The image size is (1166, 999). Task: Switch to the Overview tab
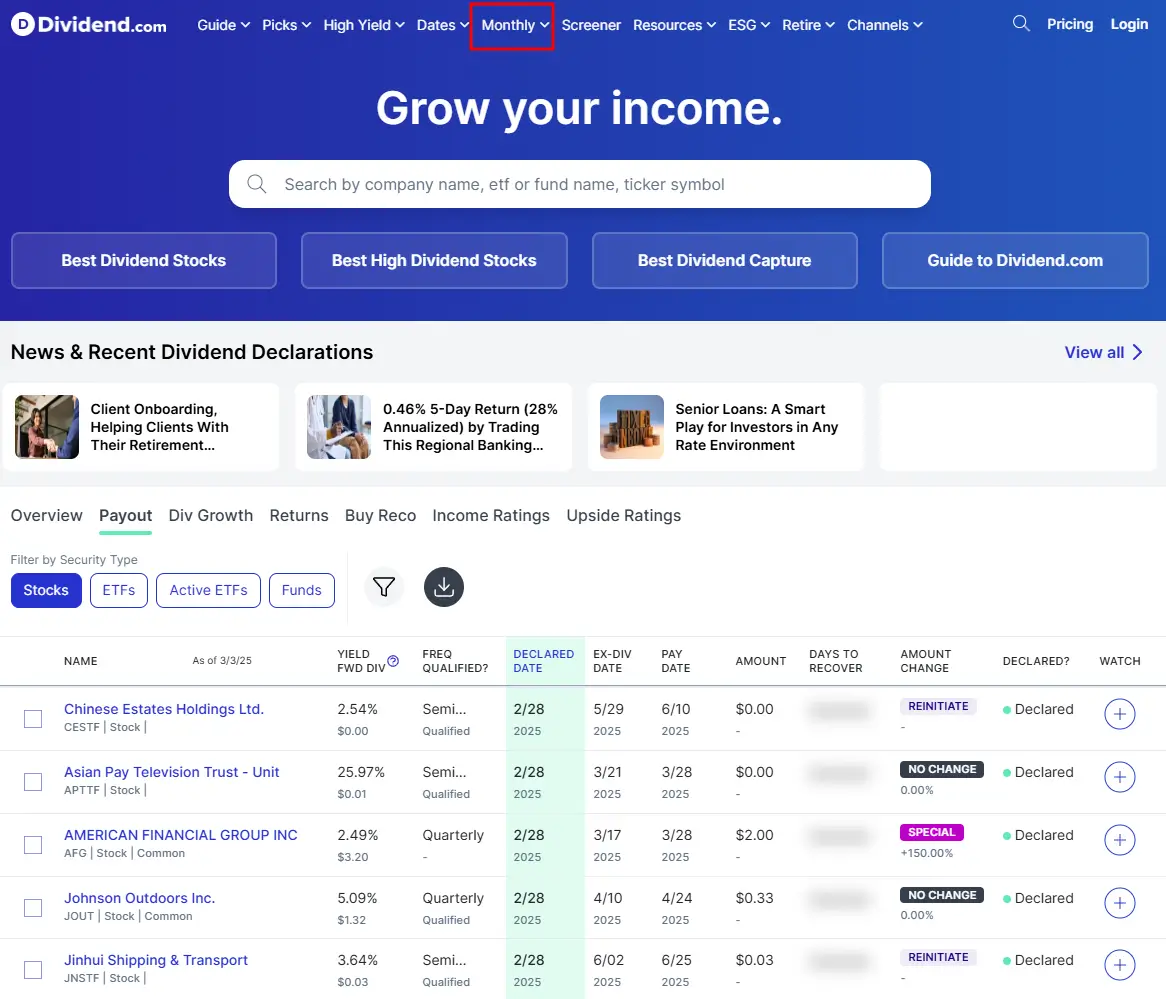46,515
